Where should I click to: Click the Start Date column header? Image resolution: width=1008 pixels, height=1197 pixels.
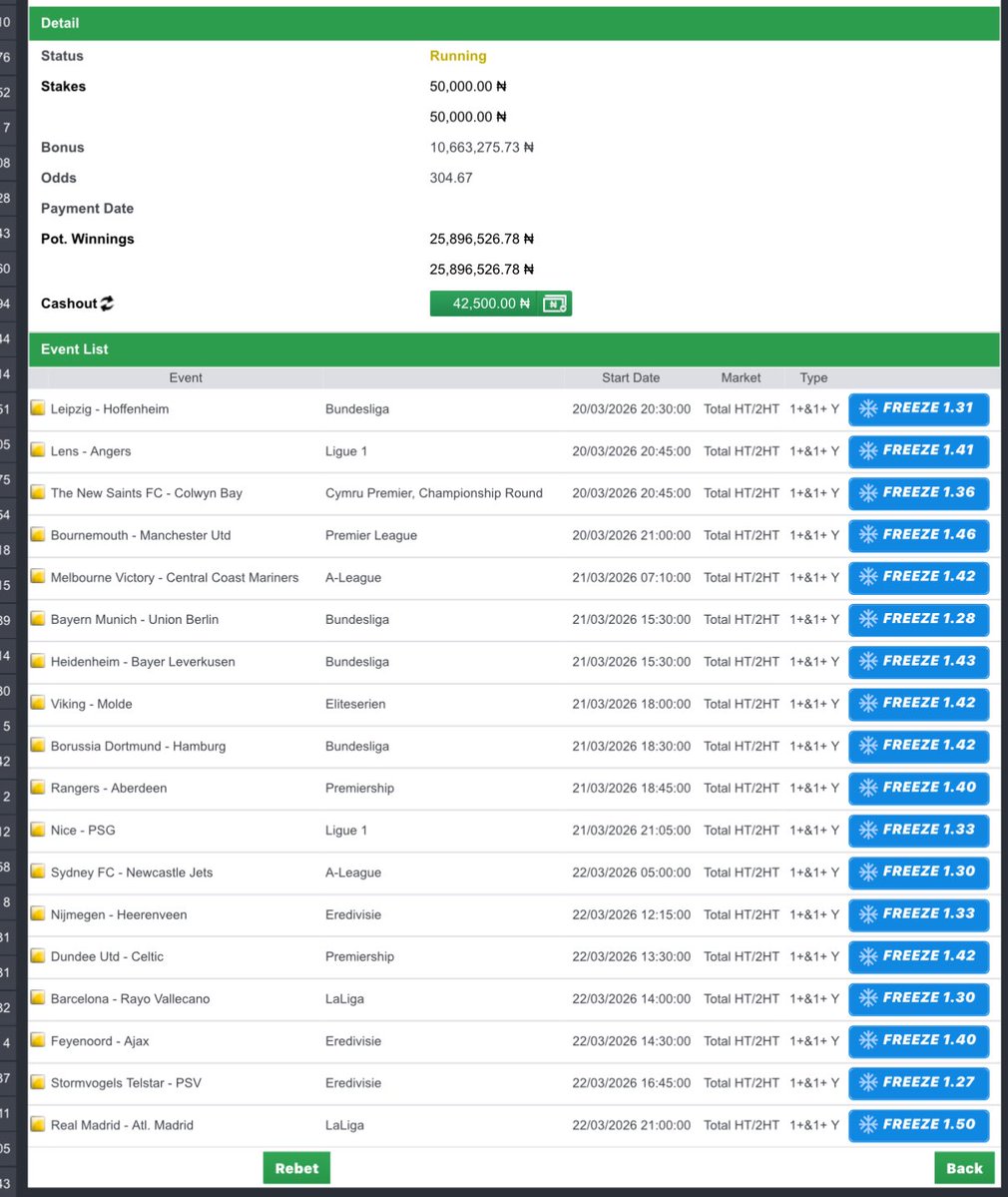[631, 378]
